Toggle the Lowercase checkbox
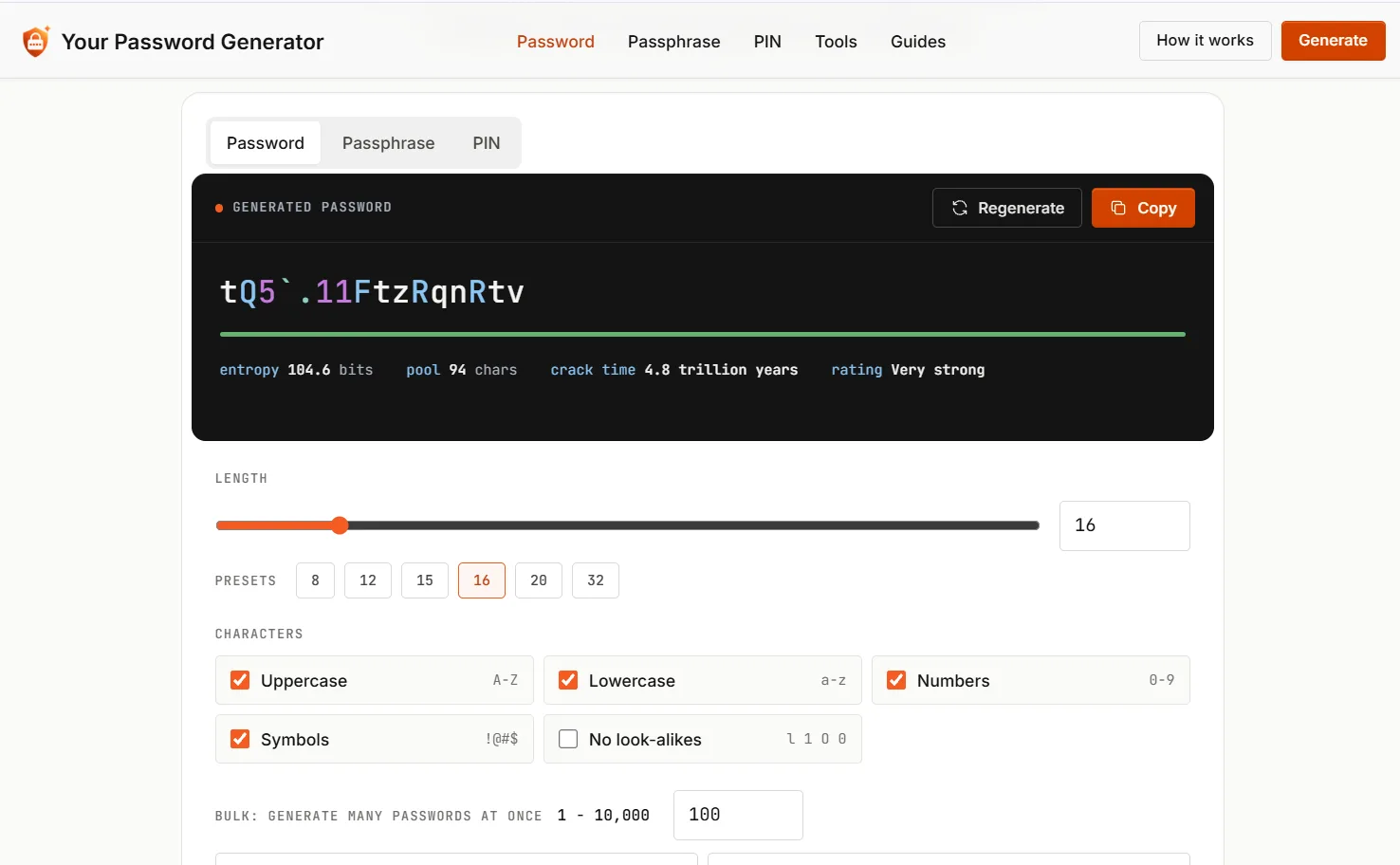 pyautogui.click(x=568, y=680)
